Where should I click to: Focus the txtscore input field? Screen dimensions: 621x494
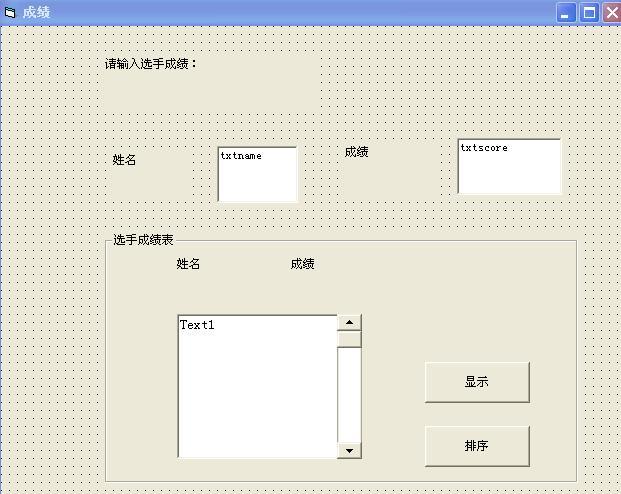[509, 166]
